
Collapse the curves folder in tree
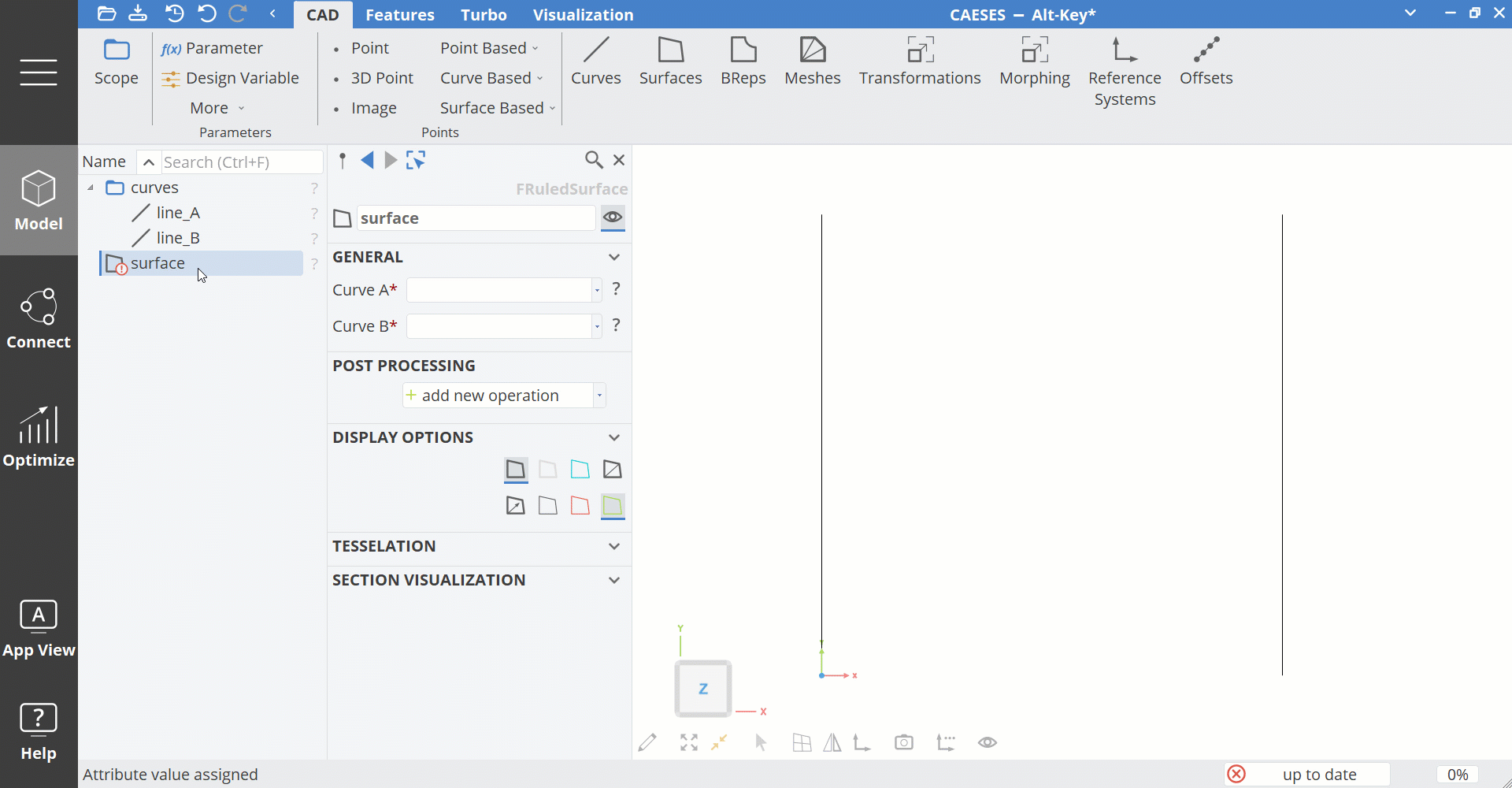(91, 188)
